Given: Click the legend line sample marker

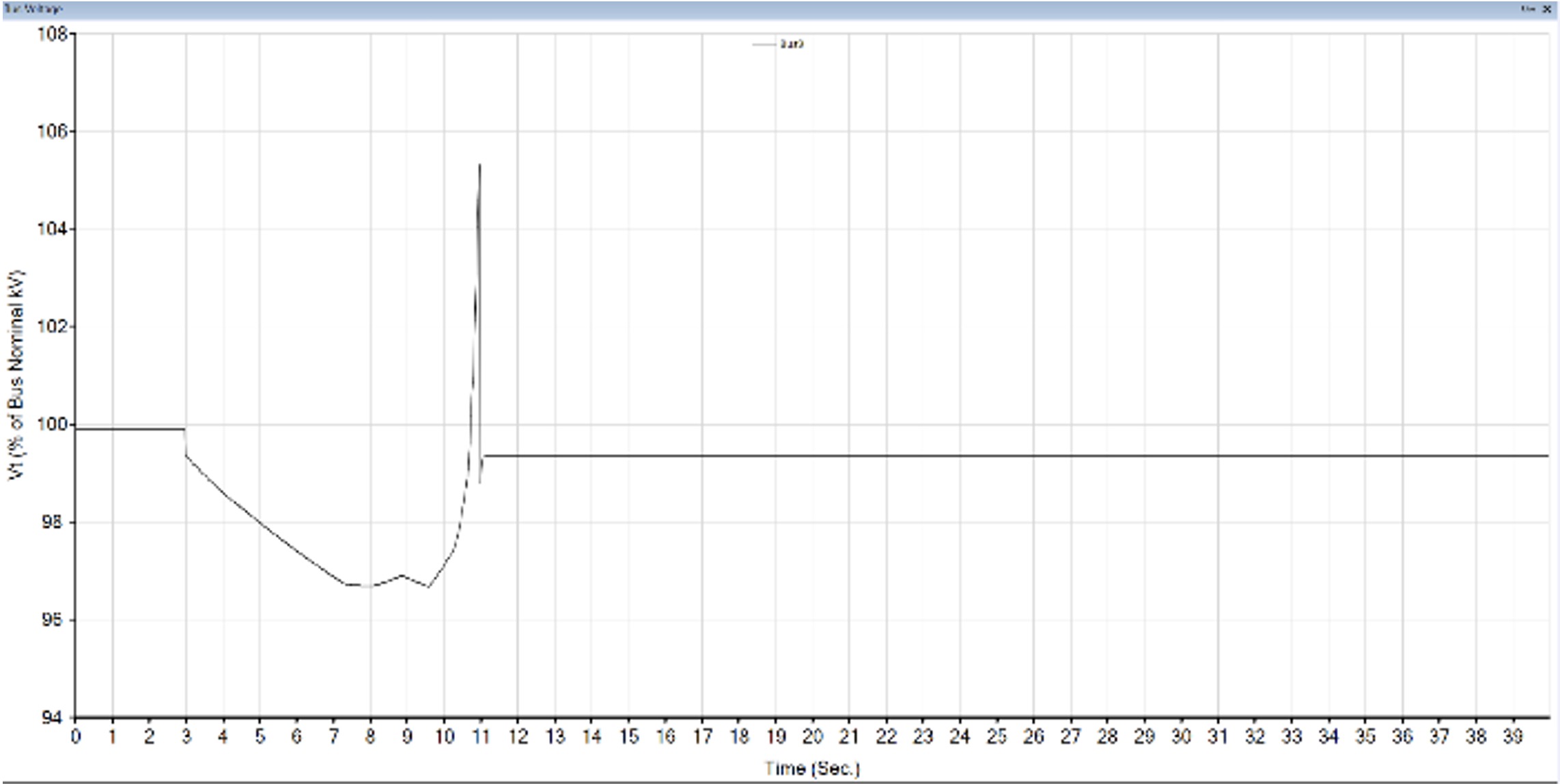Looking at the screenshot, I should click(x=764, y=44).
